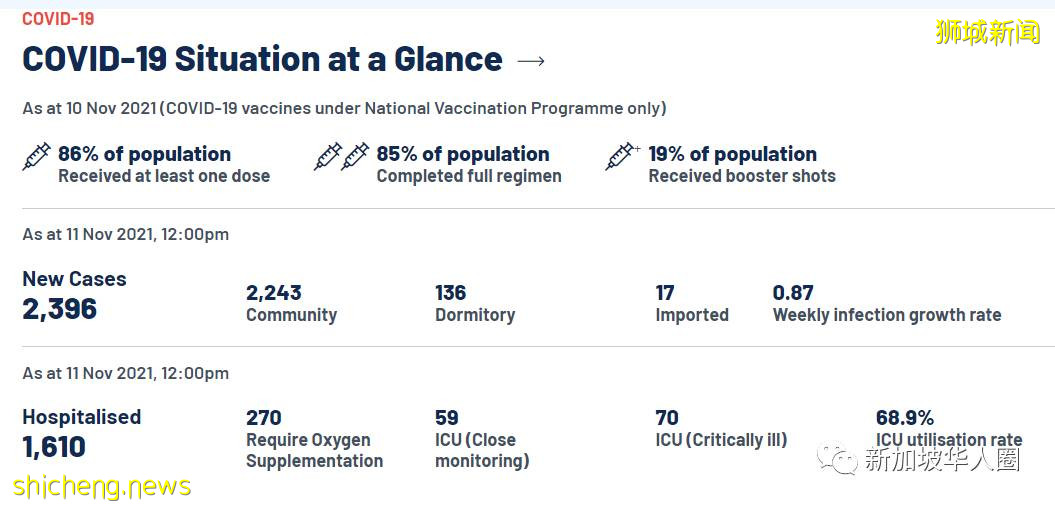The height and width of the screenshot is (506, 1055).
Task: Click the booster shot syringe icon
Action: 622,157
